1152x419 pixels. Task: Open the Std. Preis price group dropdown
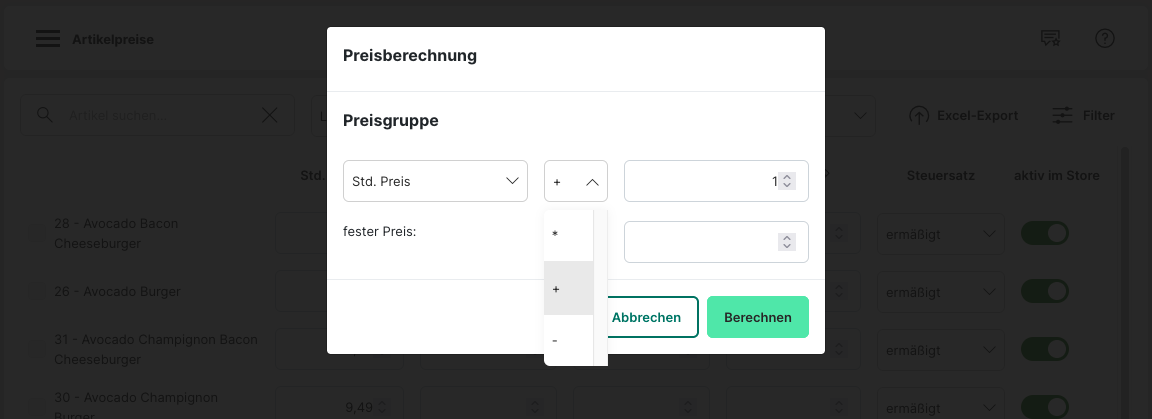tap(435, 182)
